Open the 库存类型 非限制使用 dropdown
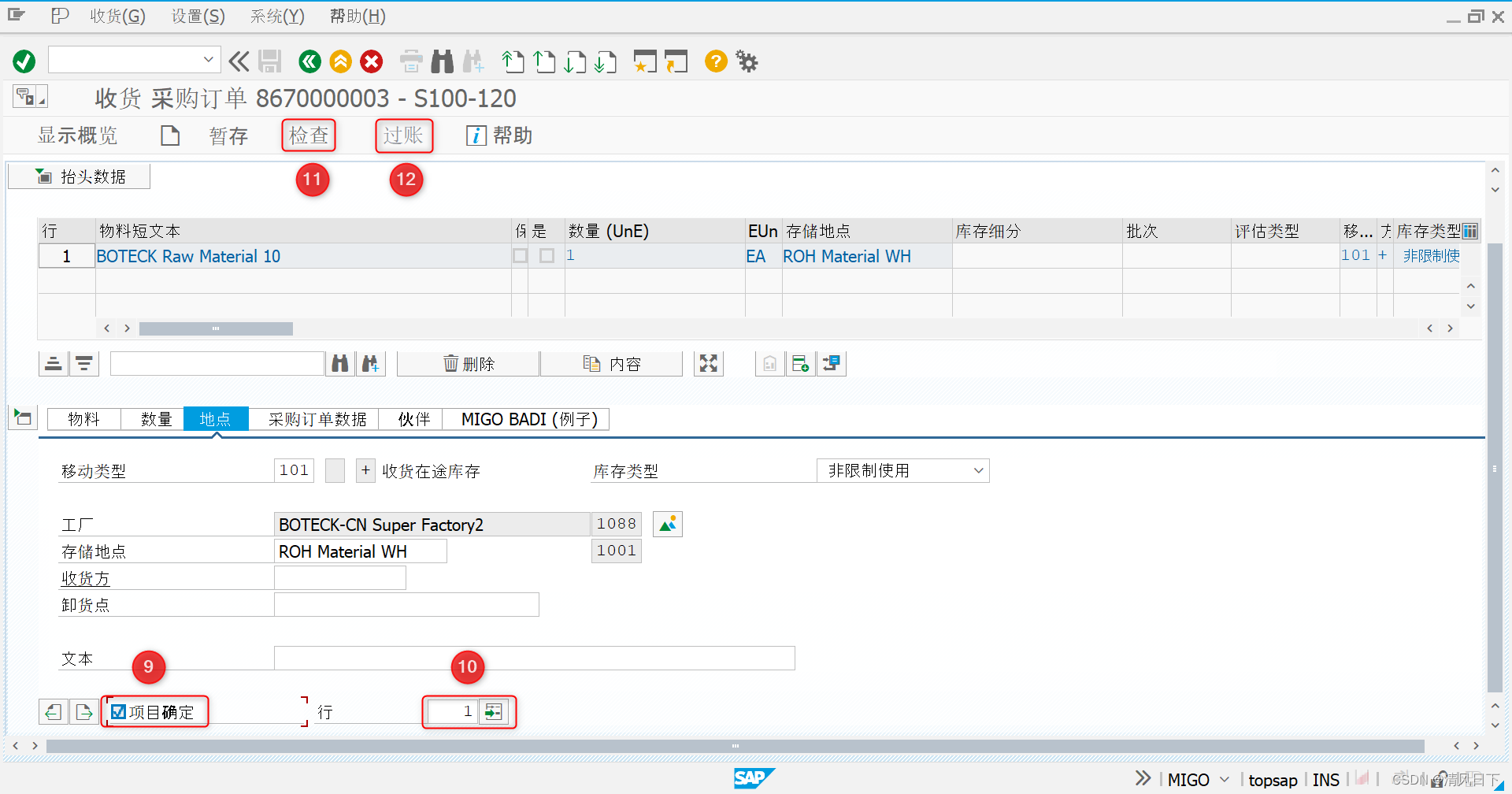Image resolution: width=1512 pixels, height=794 pixels. (x=979, y=470)
